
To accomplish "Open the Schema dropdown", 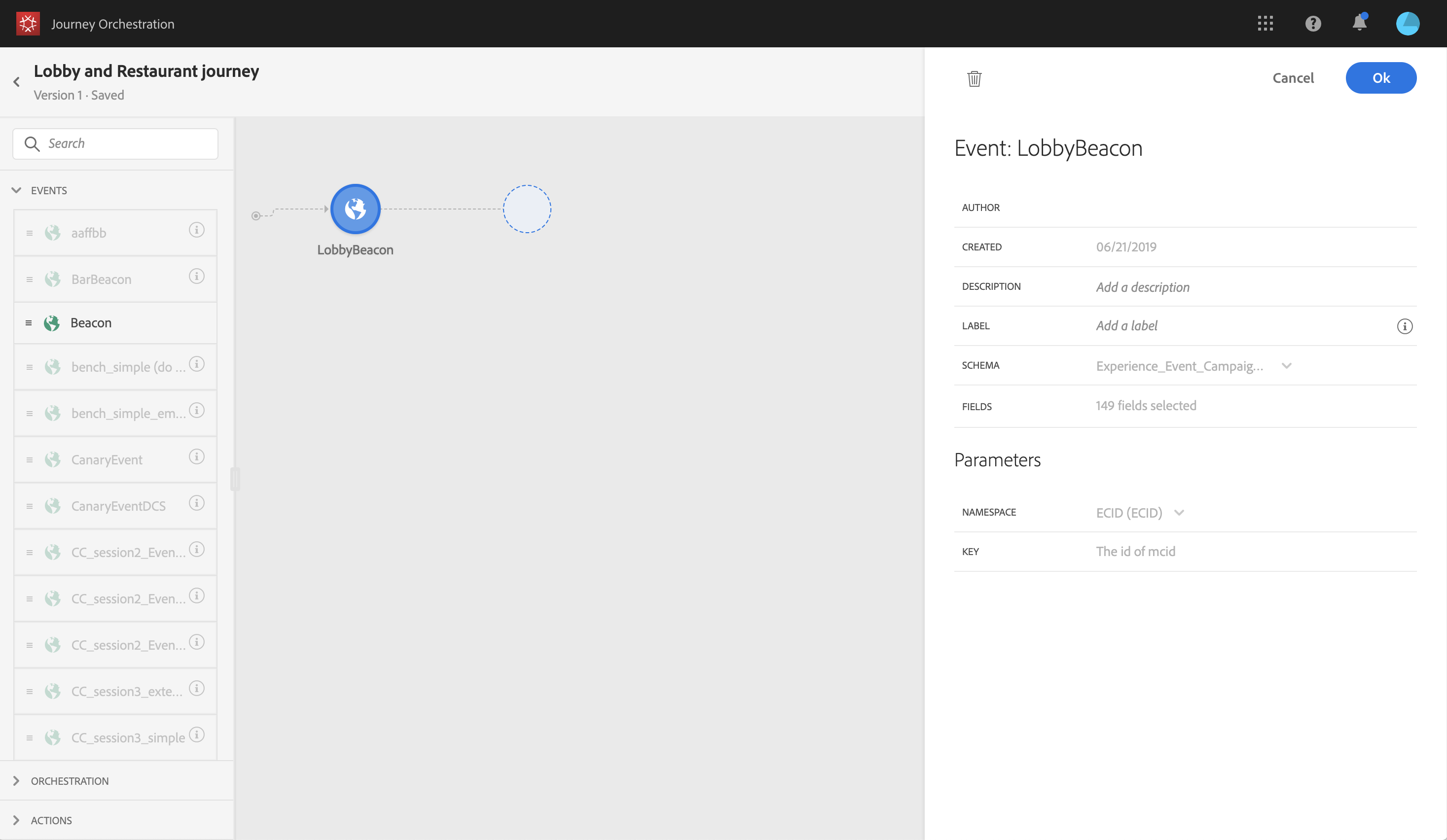I will click(x=1286, y=366).
